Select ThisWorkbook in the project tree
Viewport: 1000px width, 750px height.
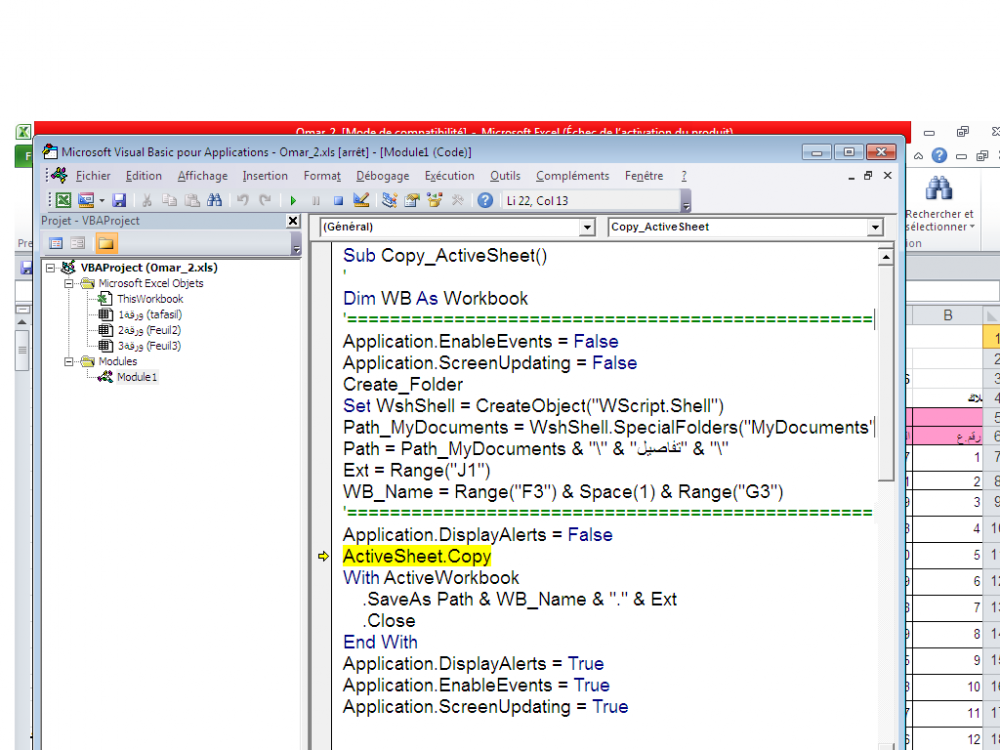pos(150,299)
